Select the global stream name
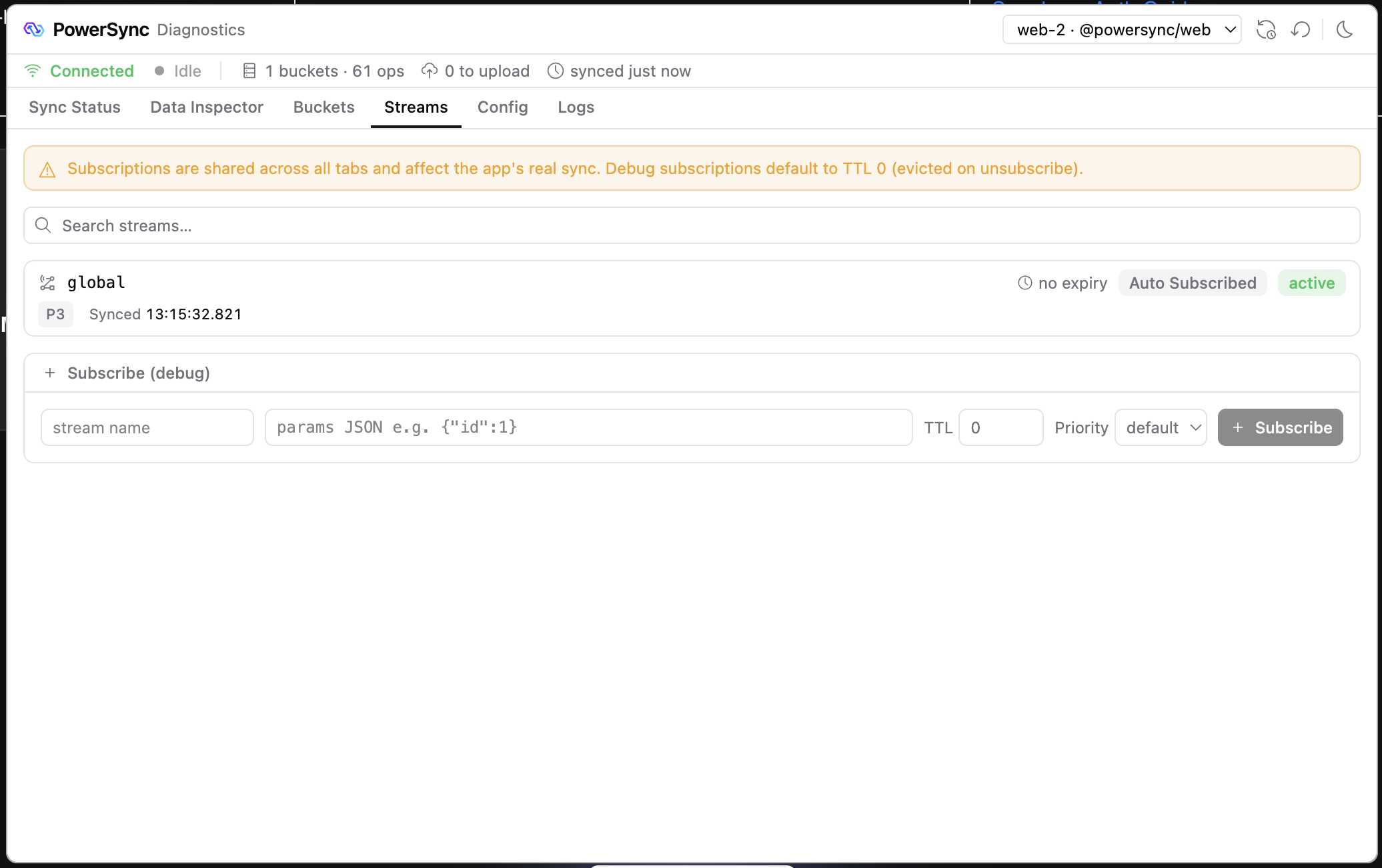The image size is (1382, 868). pyautogui.click(x=96, y=283)
